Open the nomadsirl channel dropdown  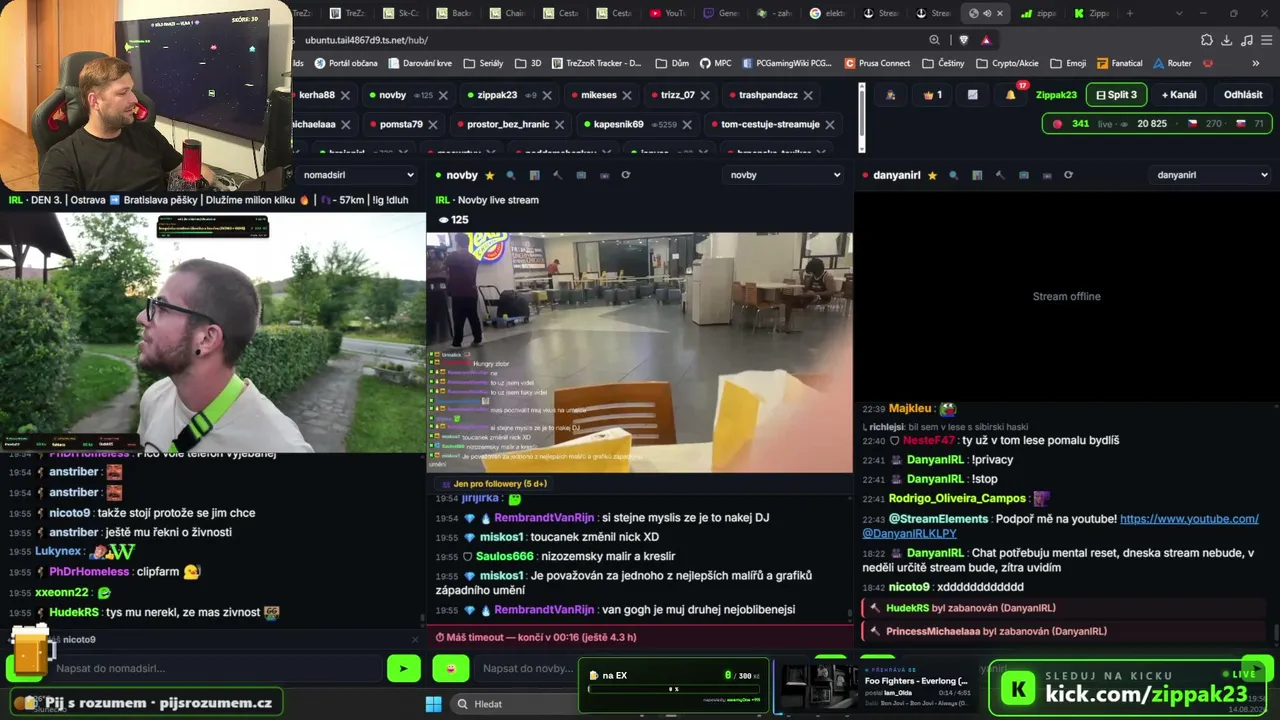coord(358,175)
